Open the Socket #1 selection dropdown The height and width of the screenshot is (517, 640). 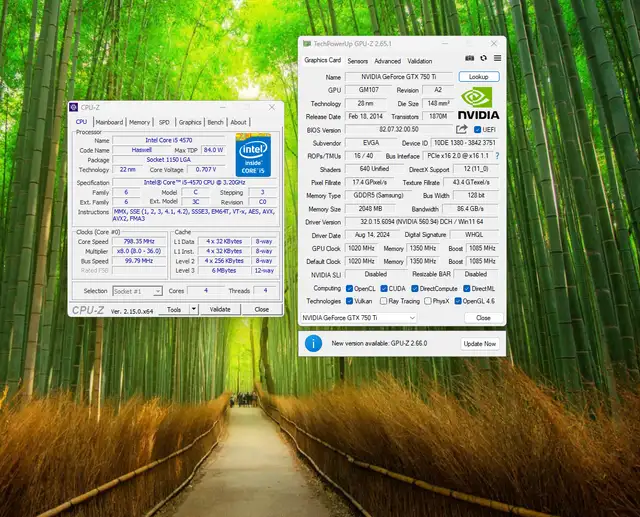coord(138,291)
